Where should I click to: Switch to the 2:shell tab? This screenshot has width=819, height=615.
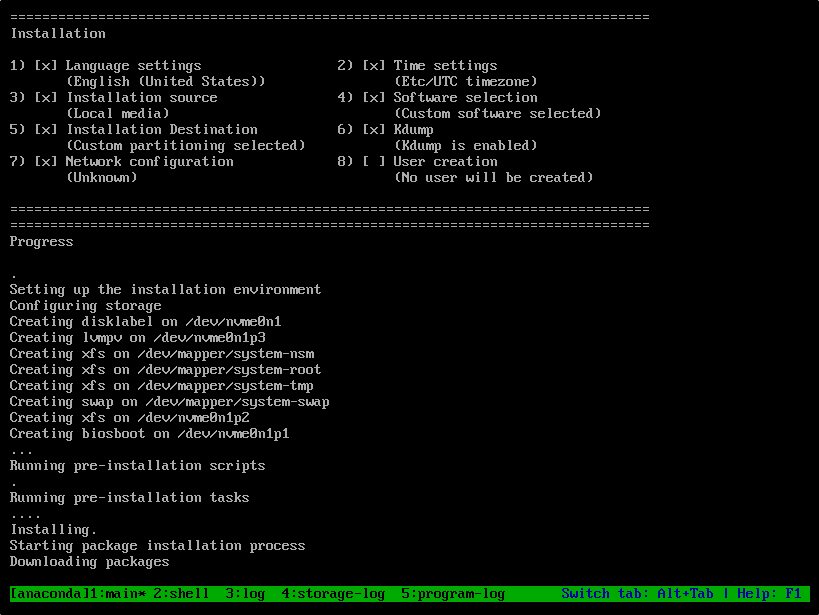coord(181,593)
